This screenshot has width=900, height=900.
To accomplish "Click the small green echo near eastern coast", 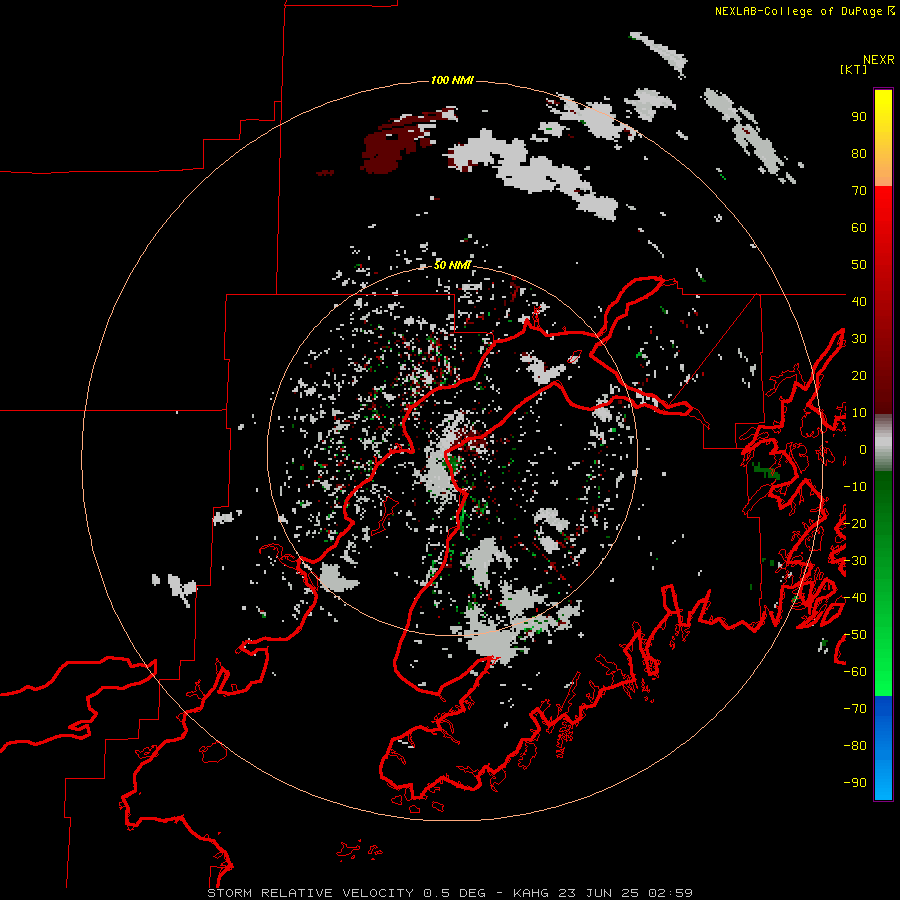I will point(765,471).
